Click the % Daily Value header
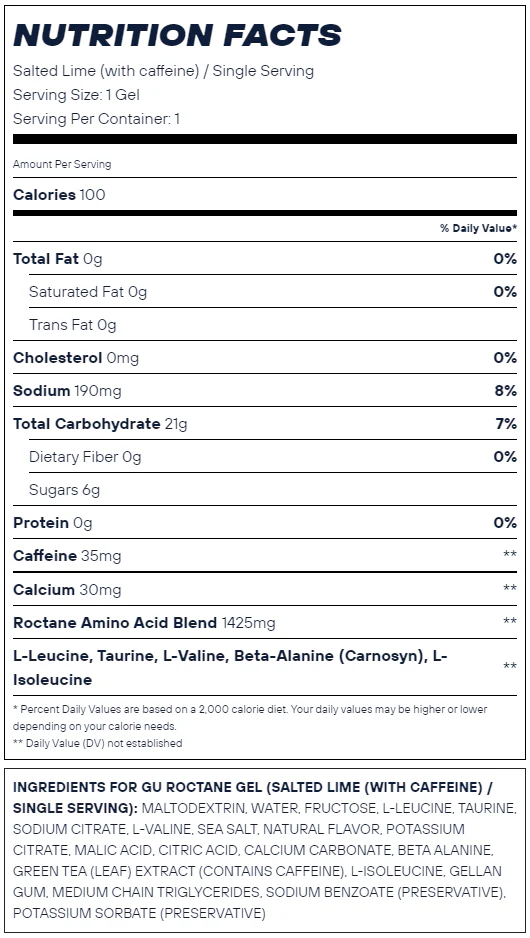 pos(479,228)
